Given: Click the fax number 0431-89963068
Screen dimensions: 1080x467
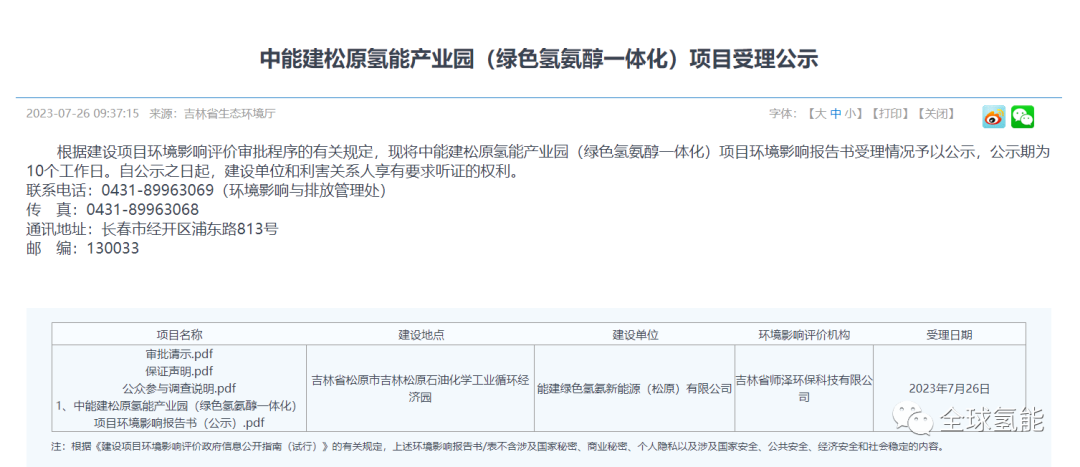Looking at the screenshot, I should (143, 210).
